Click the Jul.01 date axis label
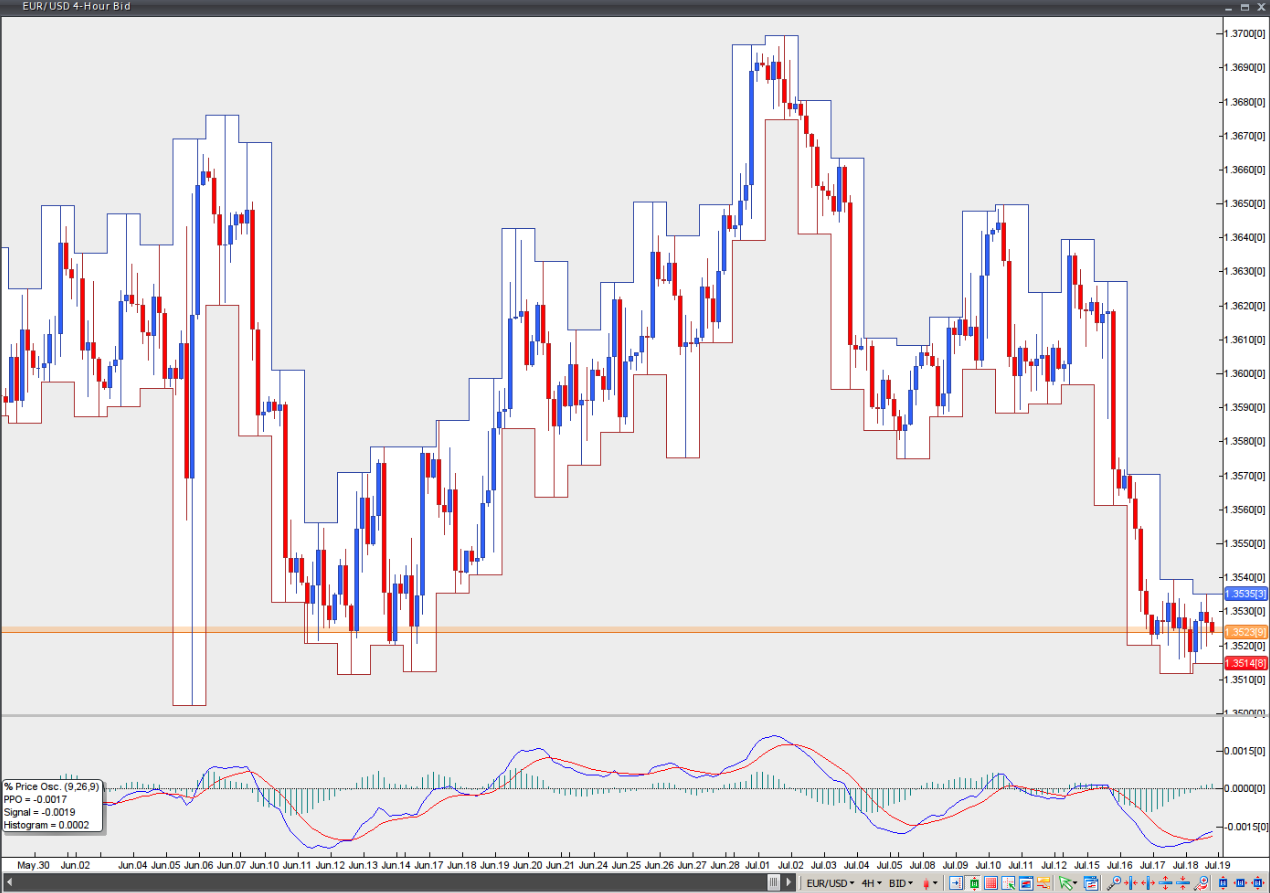Screen dimensions: 1270x893 (x=757, y=864)
